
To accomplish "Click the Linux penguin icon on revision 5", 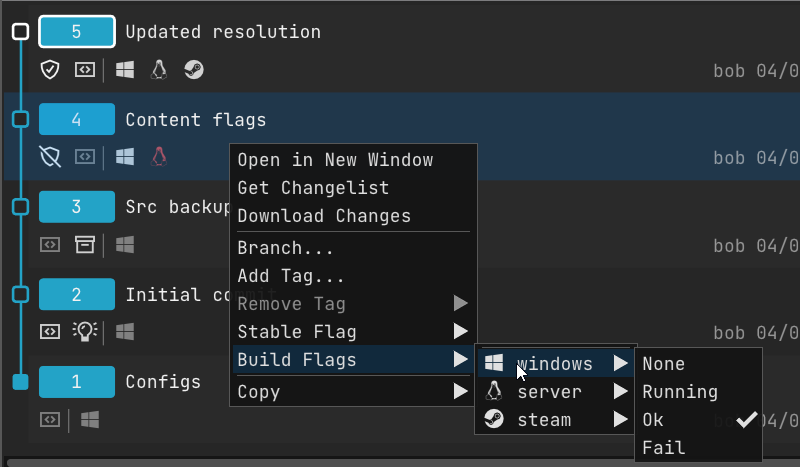I will coord(158,70).
